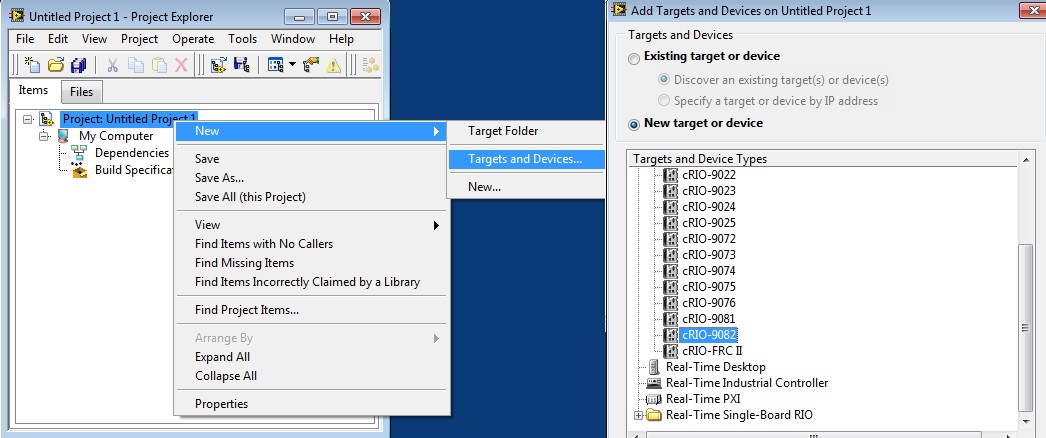Click the Cut scissors toolbar icon
This screenshot has height=438, width=1046.
[x=113, y=65]
